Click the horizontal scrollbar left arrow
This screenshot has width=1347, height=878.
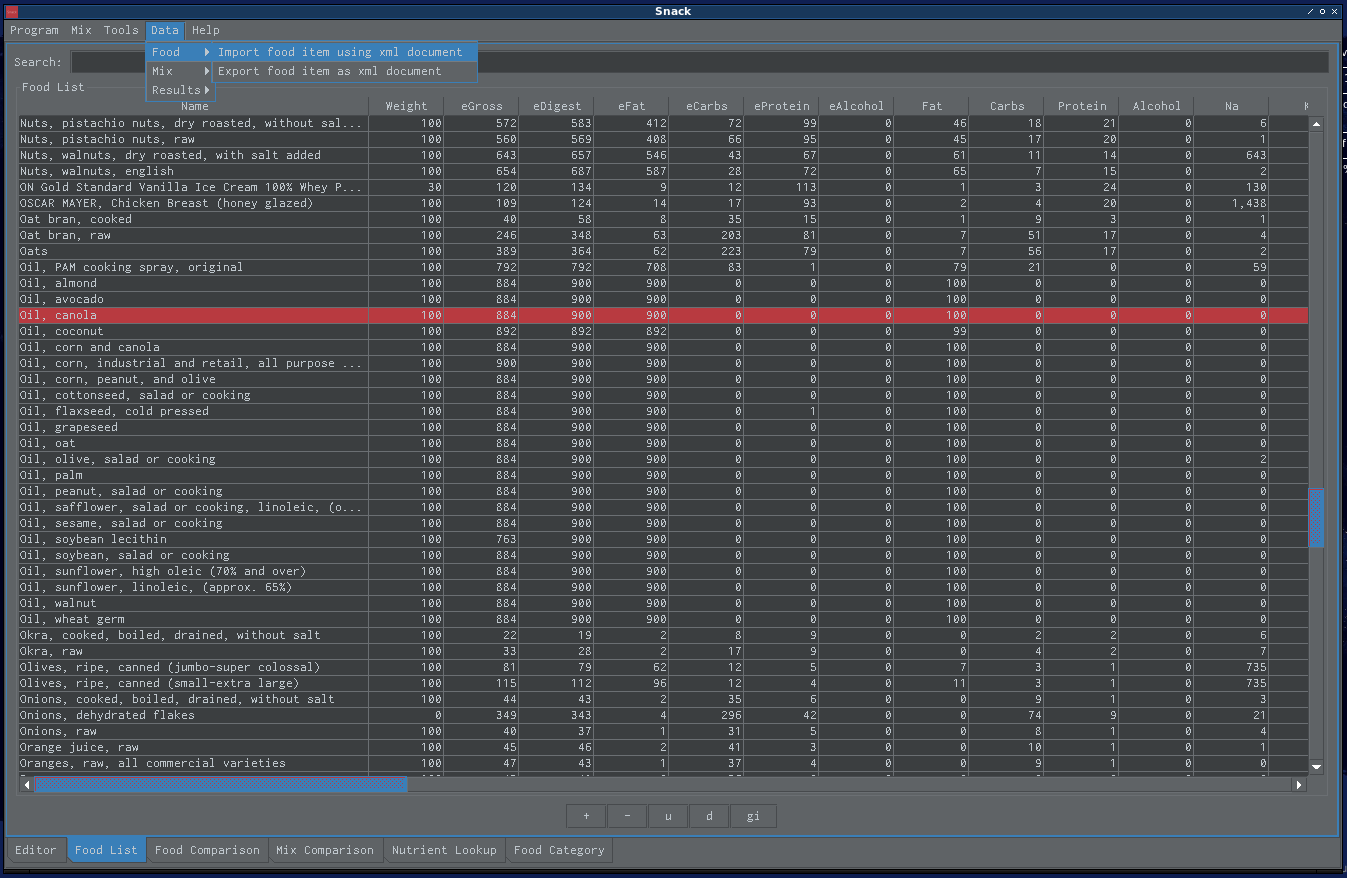point(27,785)
